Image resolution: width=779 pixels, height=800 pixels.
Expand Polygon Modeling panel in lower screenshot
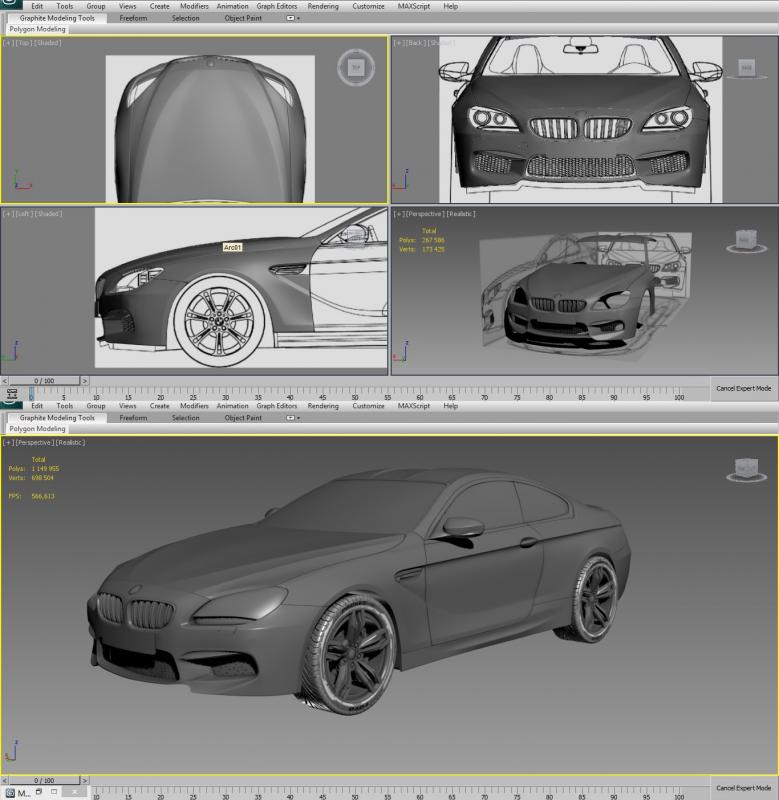[x=37, y=429]
